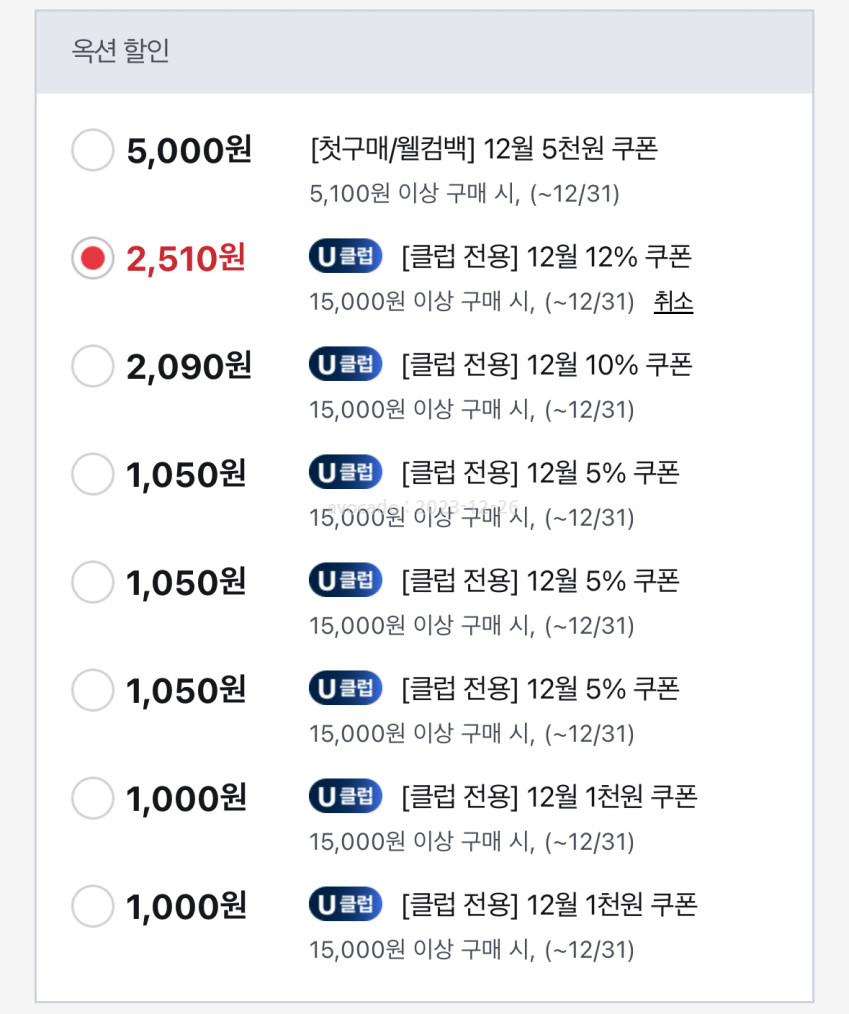Click the U클럽 badge on the first 1천원 coupon
This screenshot has width=849, height=1014.
point(345,796)
